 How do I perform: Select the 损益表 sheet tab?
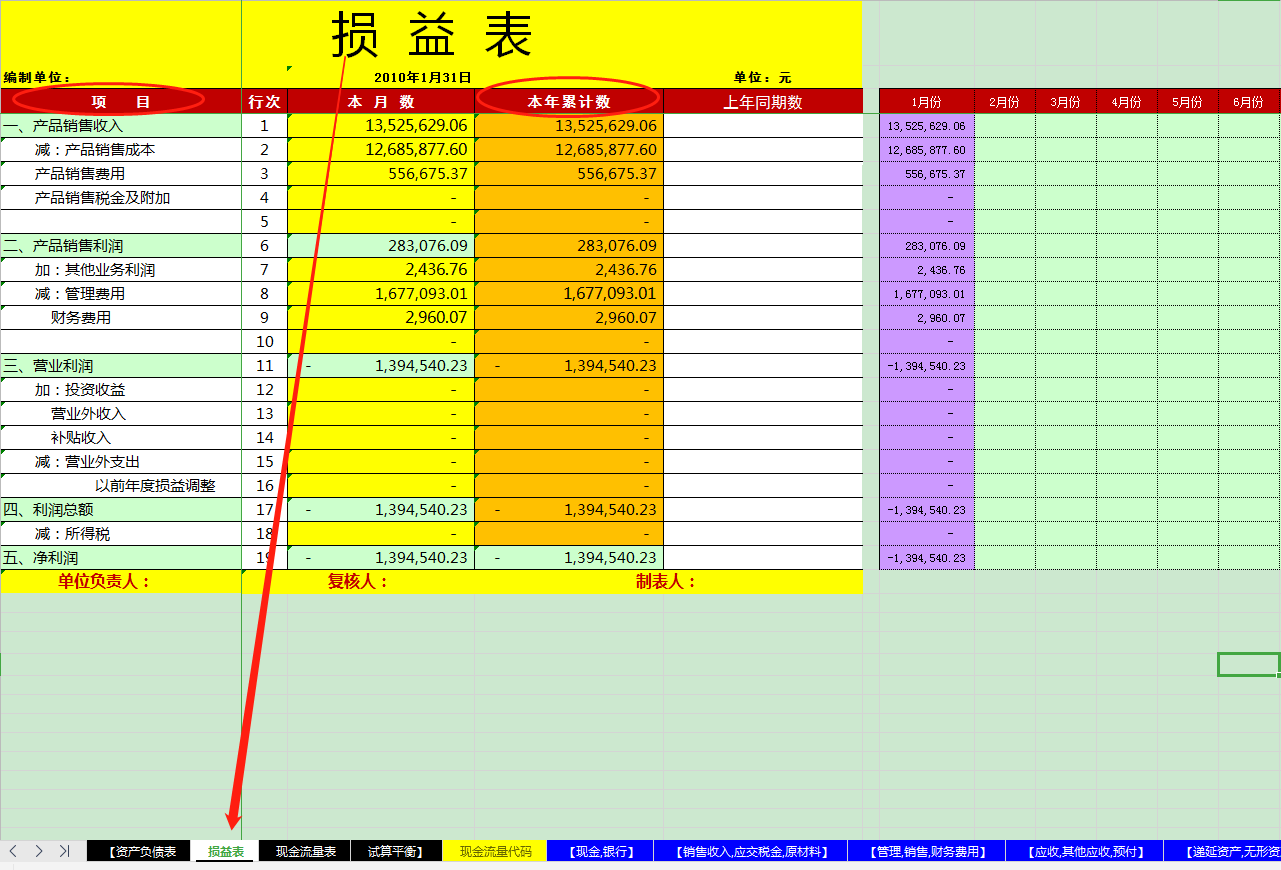pyautogui.click(x=224, y=851)
